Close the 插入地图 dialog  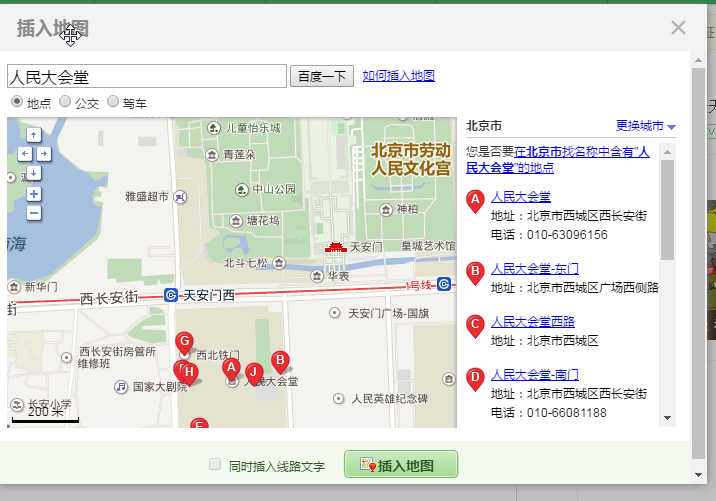679,28
